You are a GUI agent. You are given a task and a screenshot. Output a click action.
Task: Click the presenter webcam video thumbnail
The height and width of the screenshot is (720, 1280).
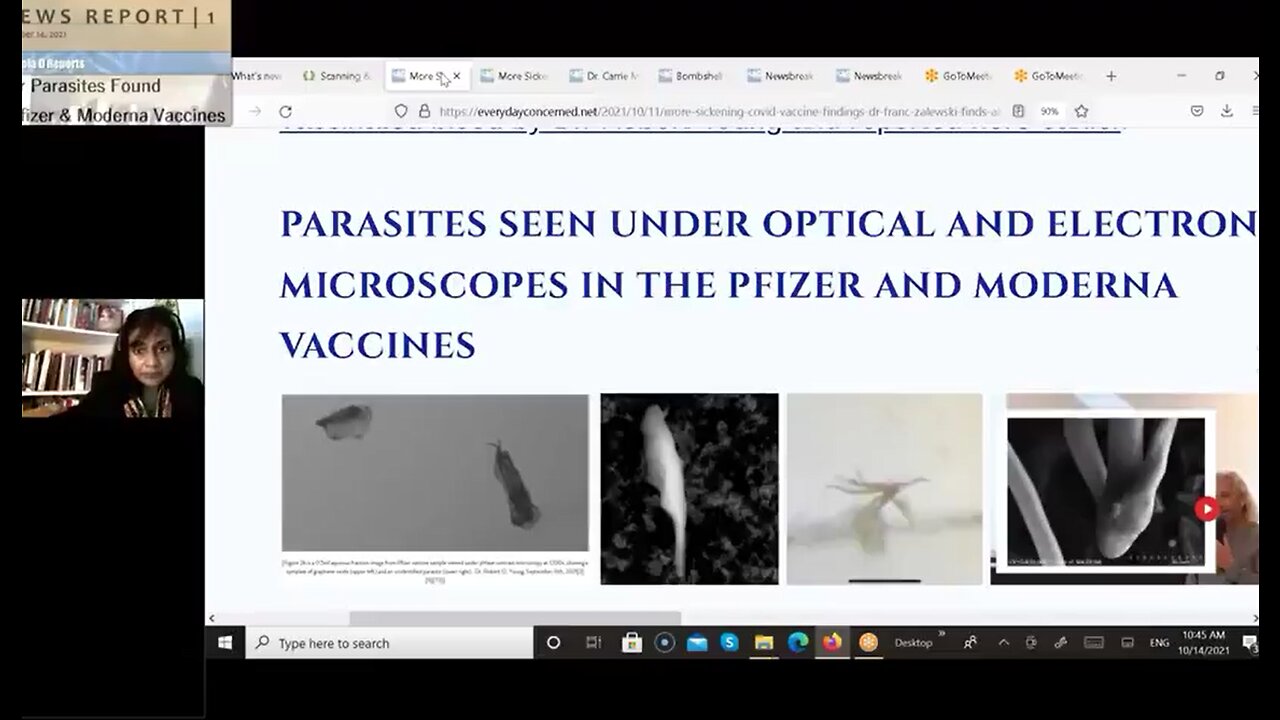tap(113, 358)
